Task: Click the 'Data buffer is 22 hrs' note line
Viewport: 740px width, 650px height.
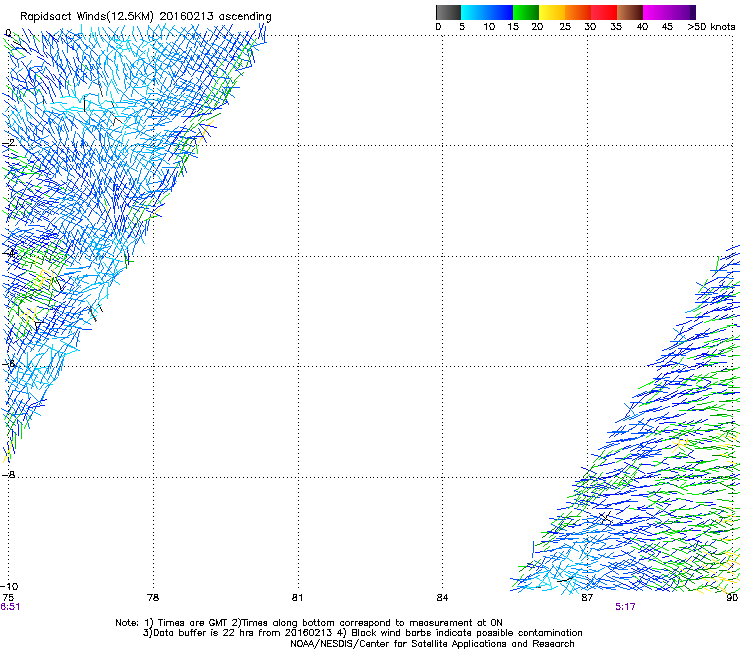Action: (x=362, y=633)
